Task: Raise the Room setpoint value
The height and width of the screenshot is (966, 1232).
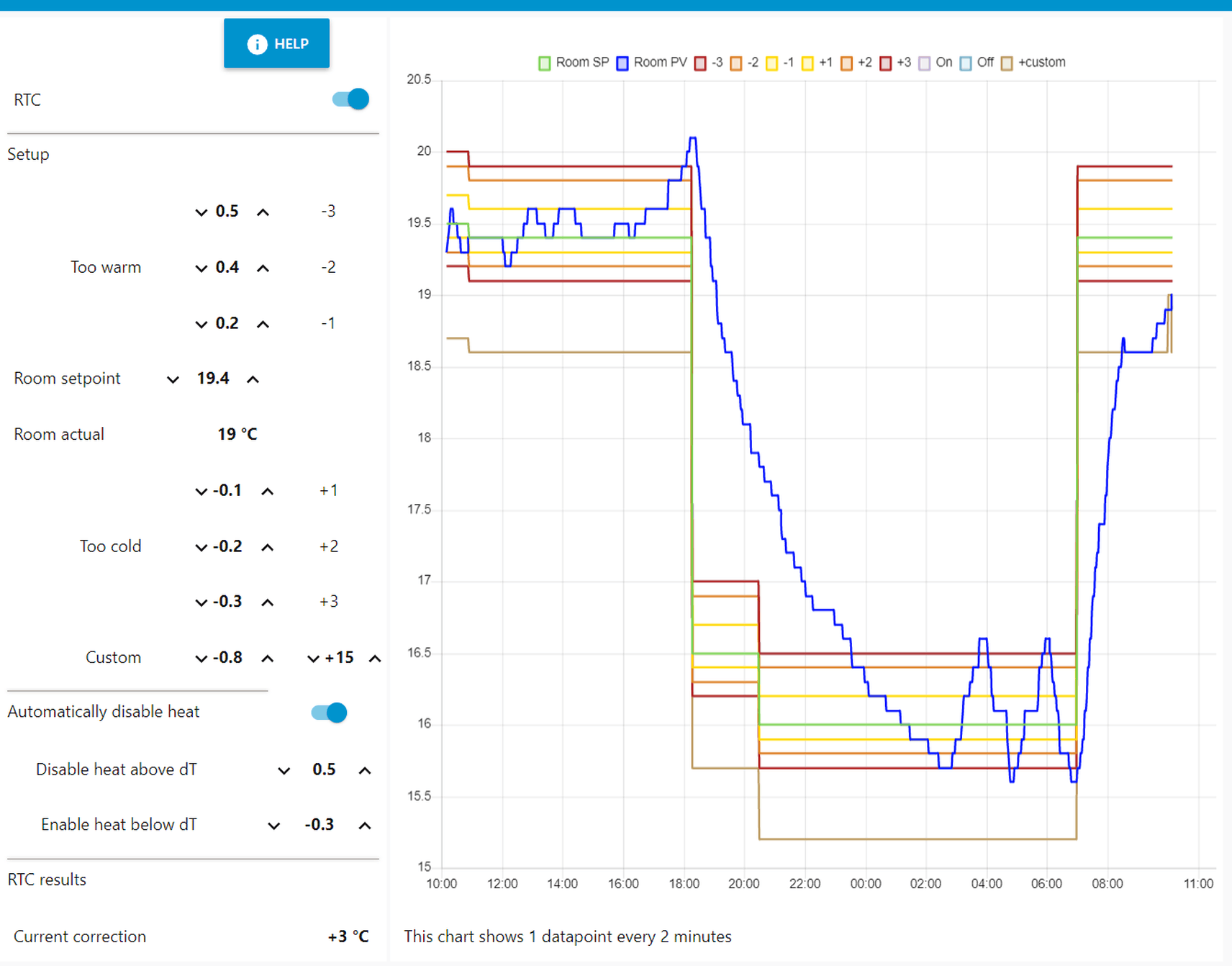Action: click(x=253, y=379)
